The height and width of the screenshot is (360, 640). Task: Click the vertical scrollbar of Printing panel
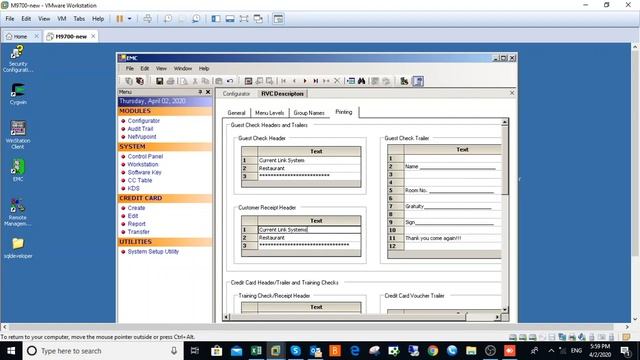tap(505, 216)
